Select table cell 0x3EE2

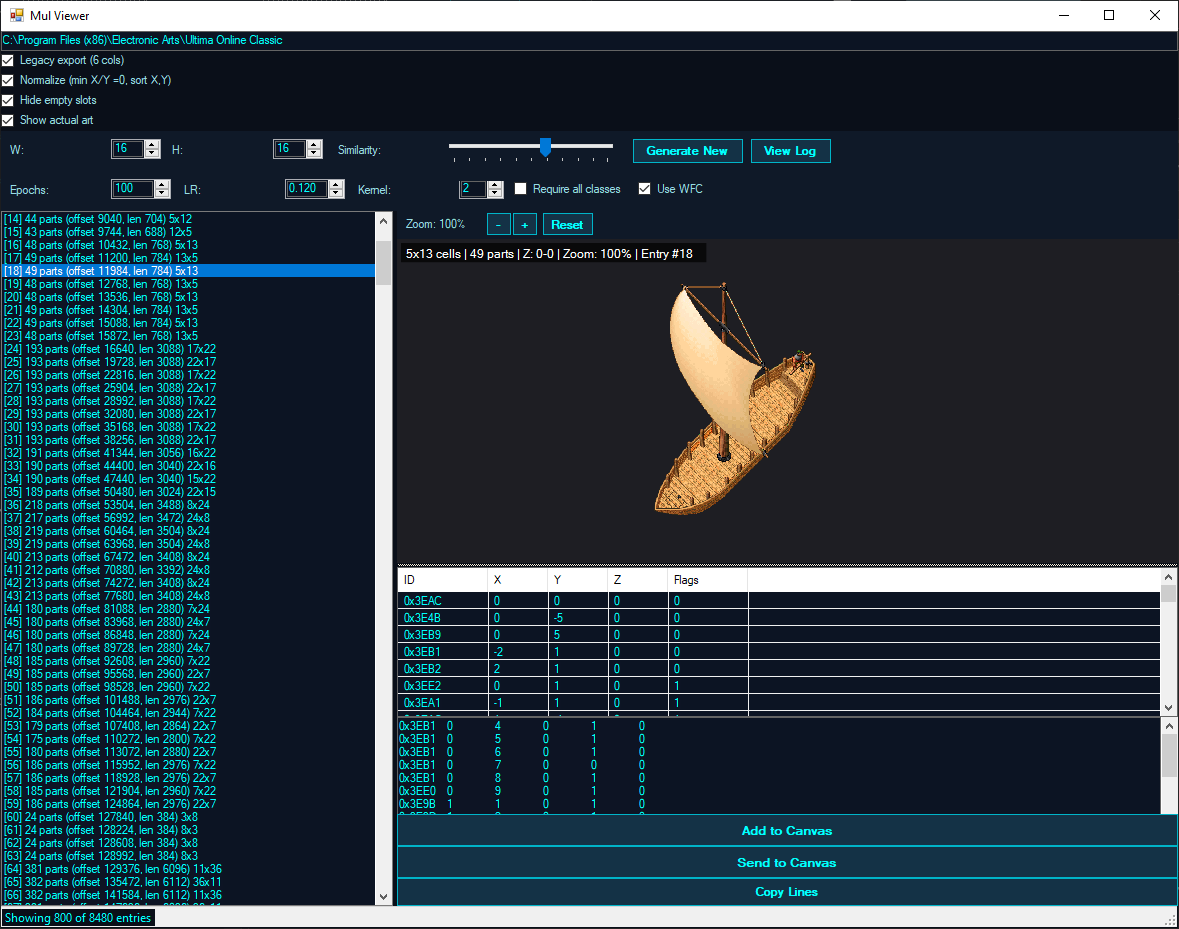pyautogui.click(x=443, y=685)
